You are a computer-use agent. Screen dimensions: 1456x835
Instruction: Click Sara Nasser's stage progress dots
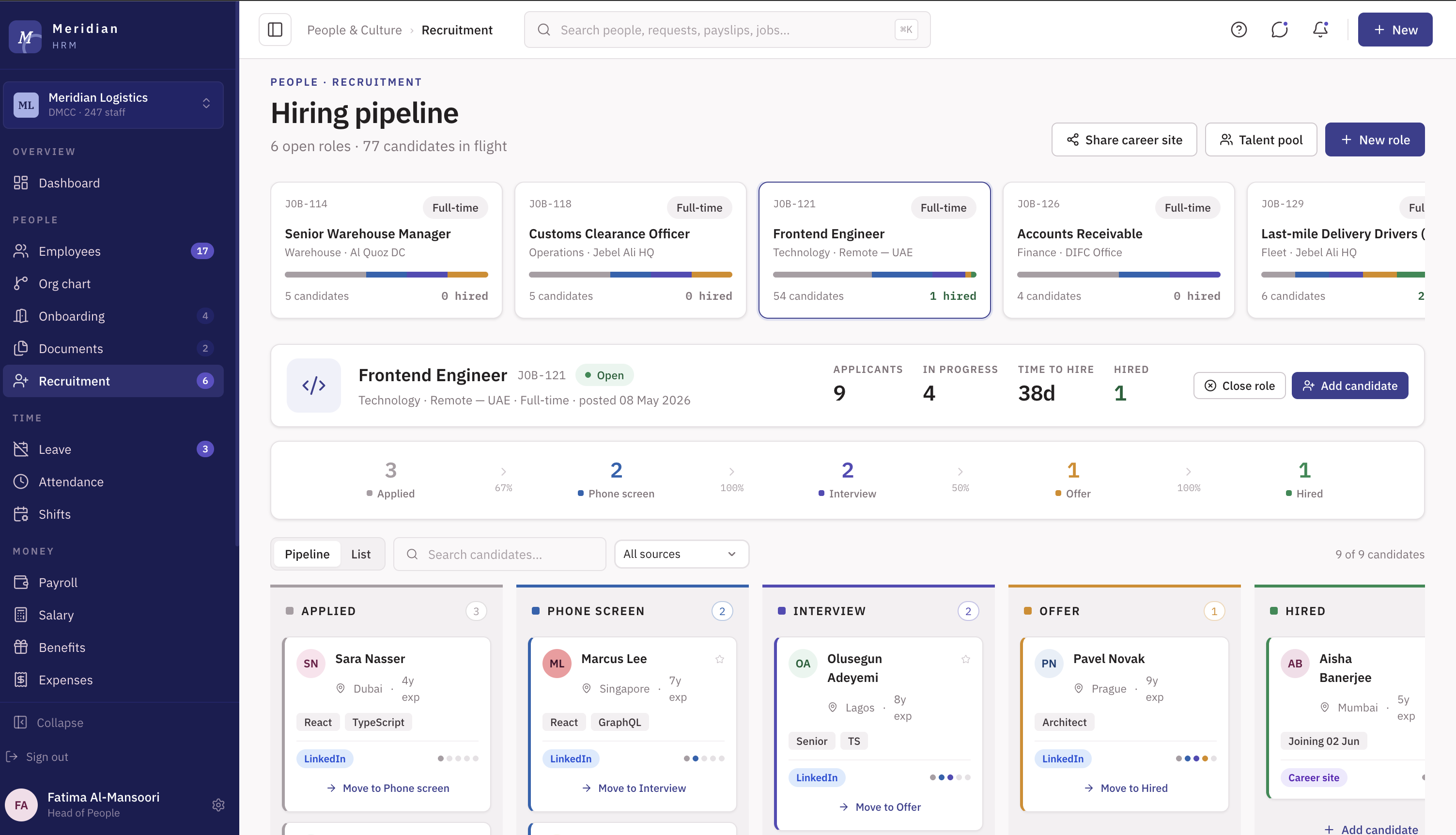coord(458,759)
